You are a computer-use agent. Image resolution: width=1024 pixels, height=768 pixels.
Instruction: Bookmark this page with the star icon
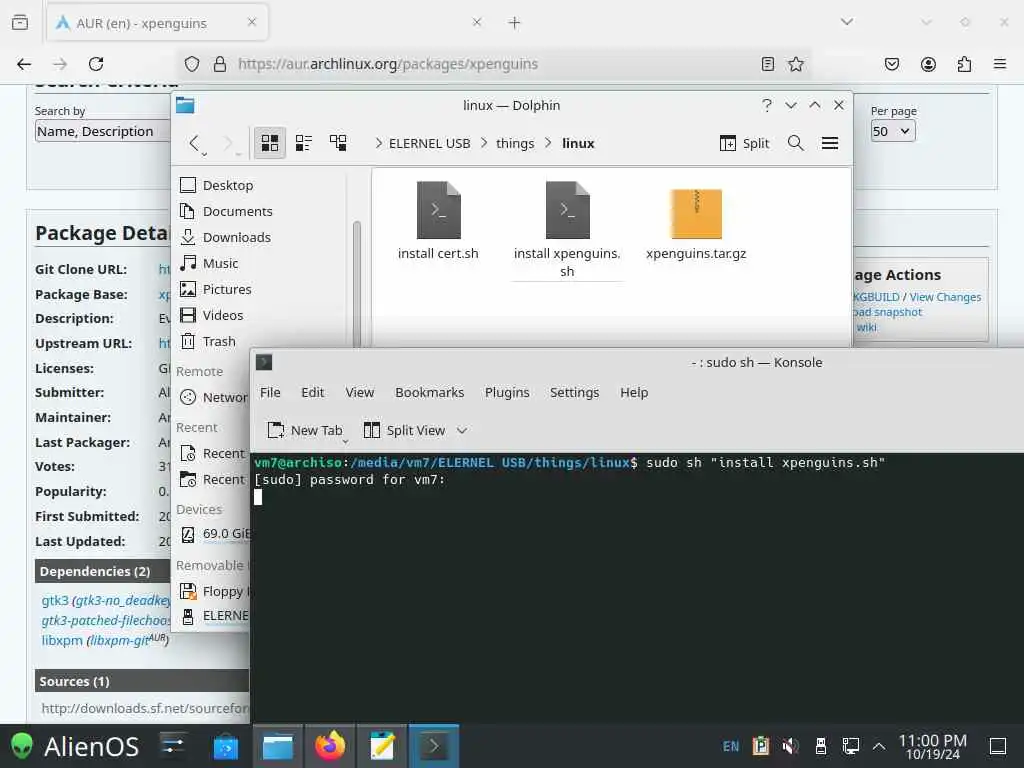795,64
